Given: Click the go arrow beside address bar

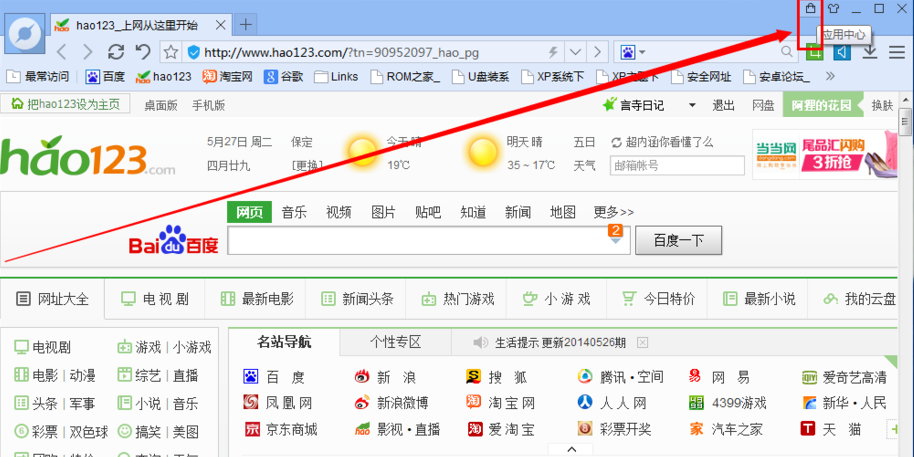Looking at the screenshot, I should [597, 52].
